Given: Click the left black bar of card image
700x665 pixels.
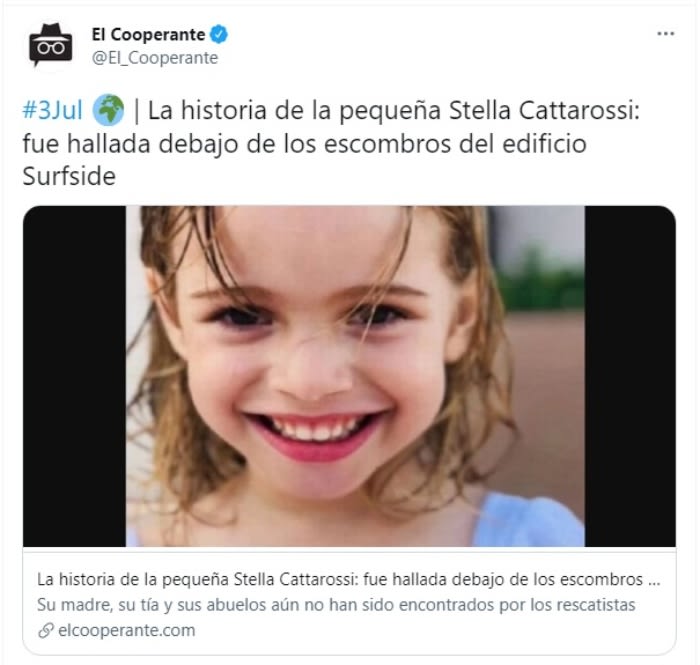Looking at the screenshot, I should (x=75, y=376).
